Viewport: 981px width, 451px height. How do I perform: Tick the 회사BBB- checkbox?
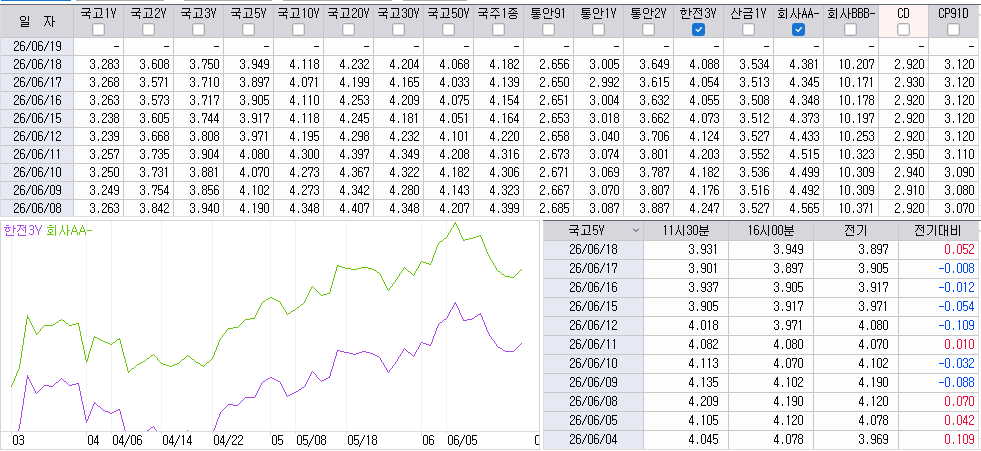click(x=850, y=29)
